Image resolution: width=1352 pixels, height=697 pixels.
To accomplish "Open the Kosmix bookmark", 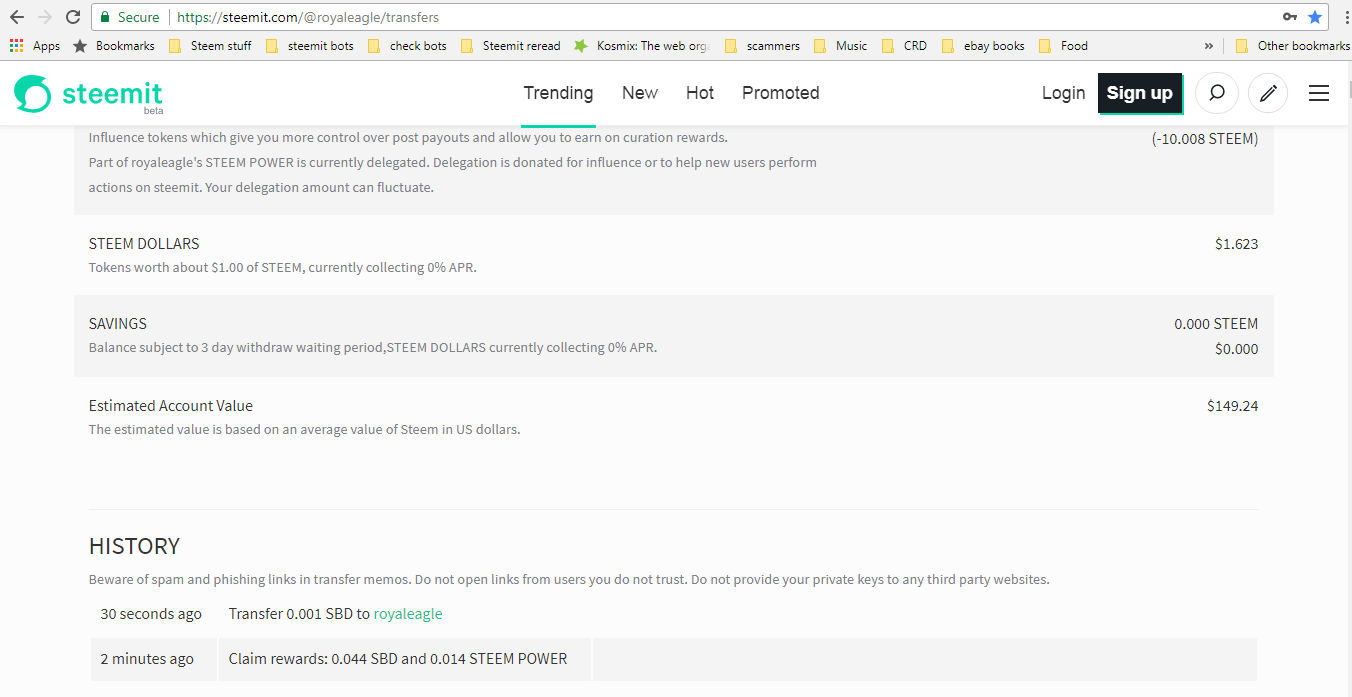I will click(641, 46).
